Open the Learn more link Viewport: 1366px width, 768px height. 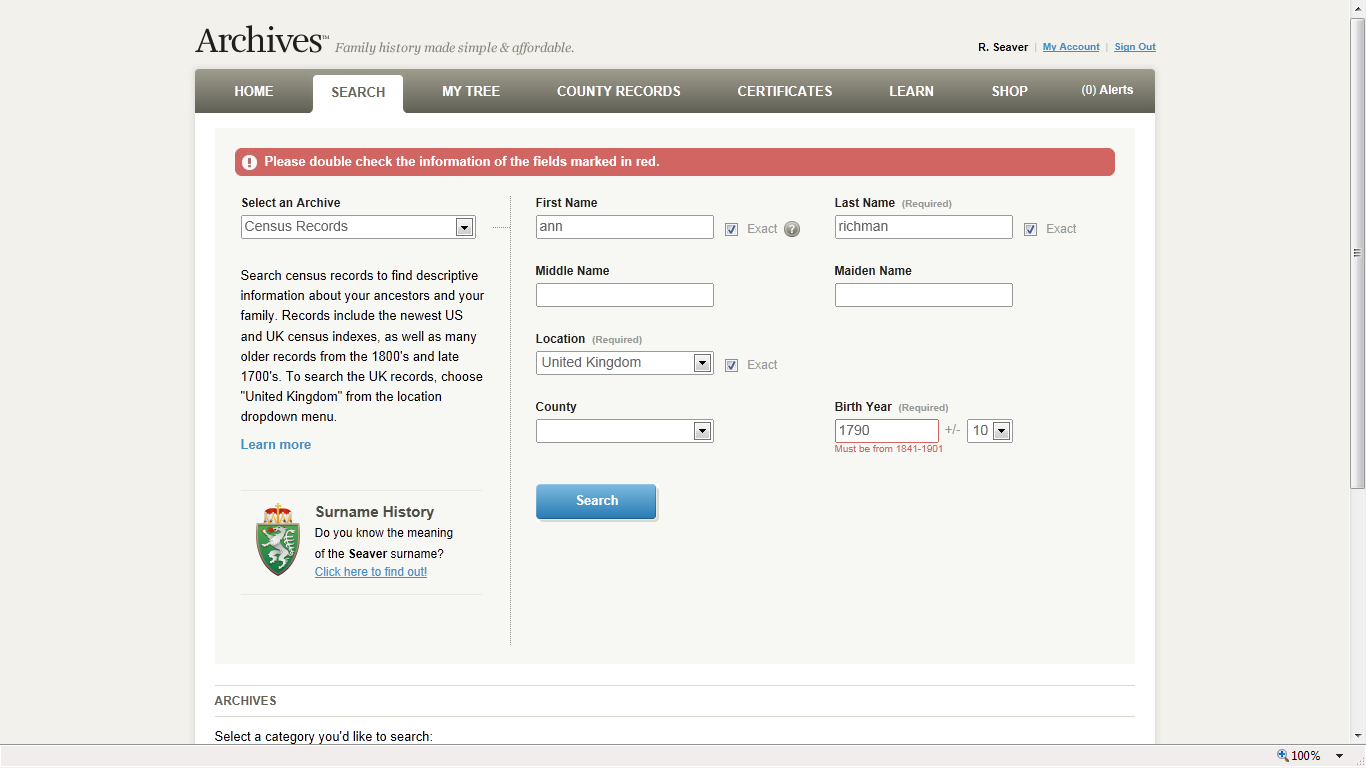275,444
